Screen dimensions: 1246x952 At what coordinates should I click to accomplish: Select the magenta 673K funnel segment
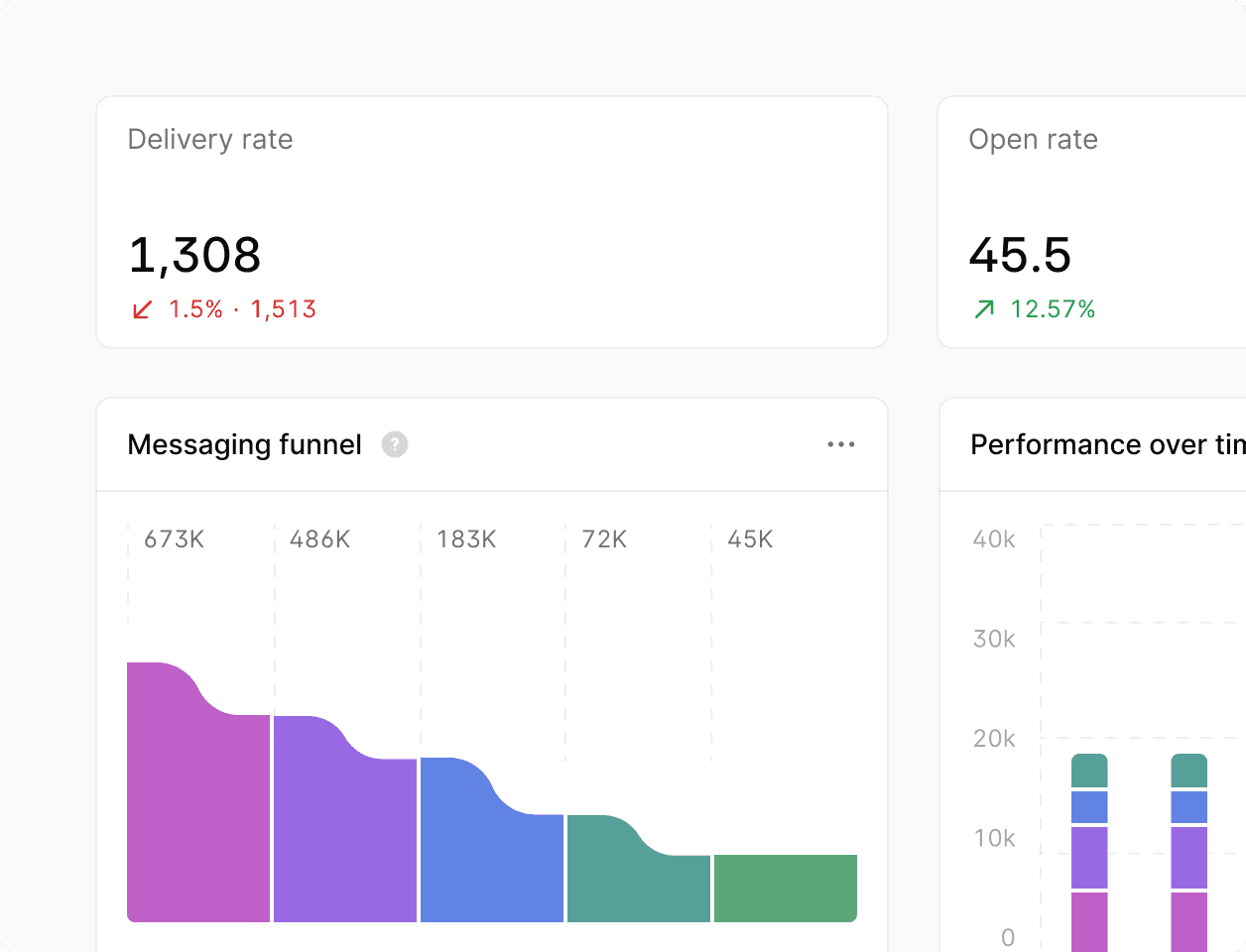pyautogui.click(x=198, y=793)
